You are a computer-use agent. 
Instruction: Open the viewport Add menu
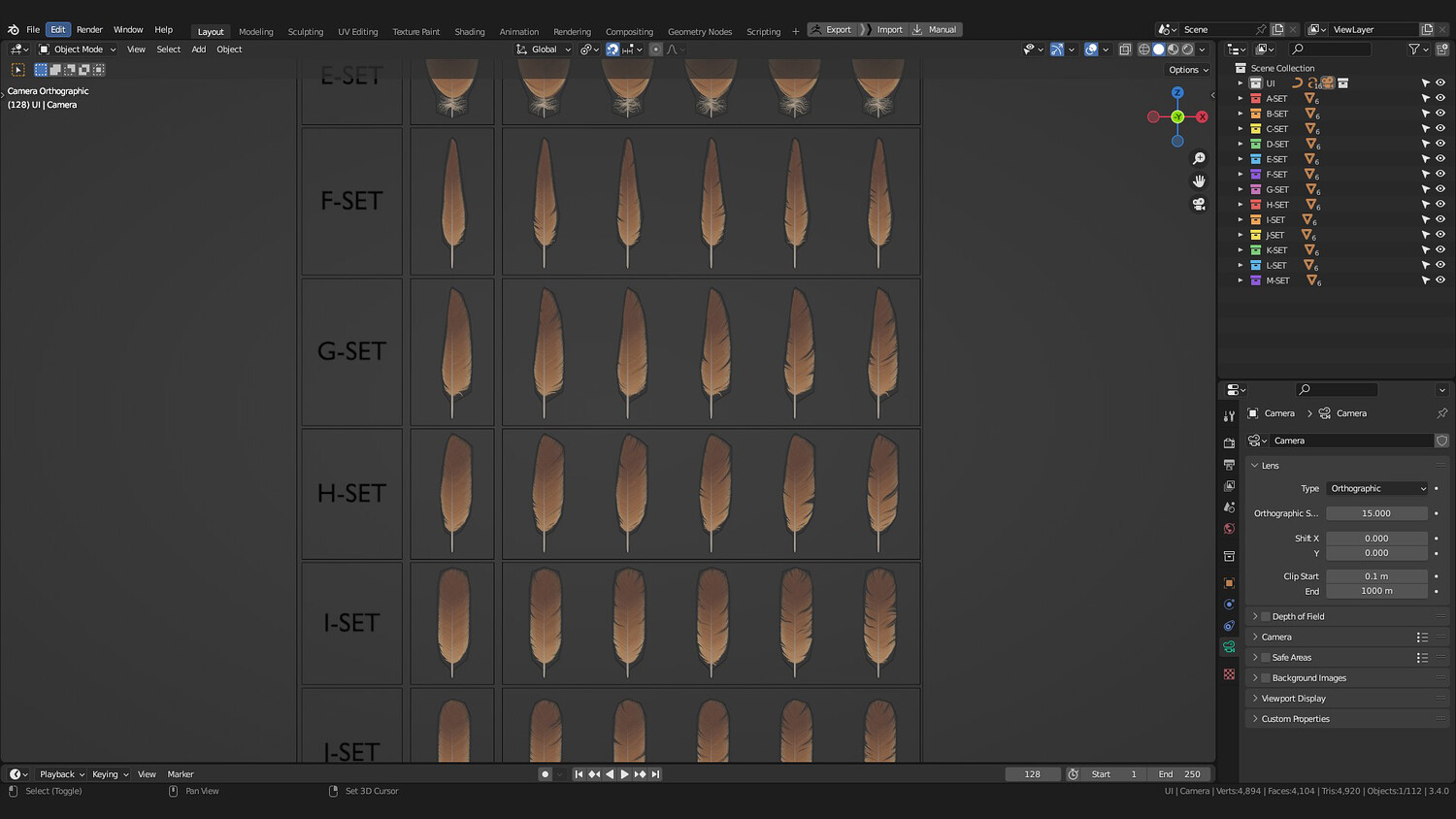pos(199,49)
